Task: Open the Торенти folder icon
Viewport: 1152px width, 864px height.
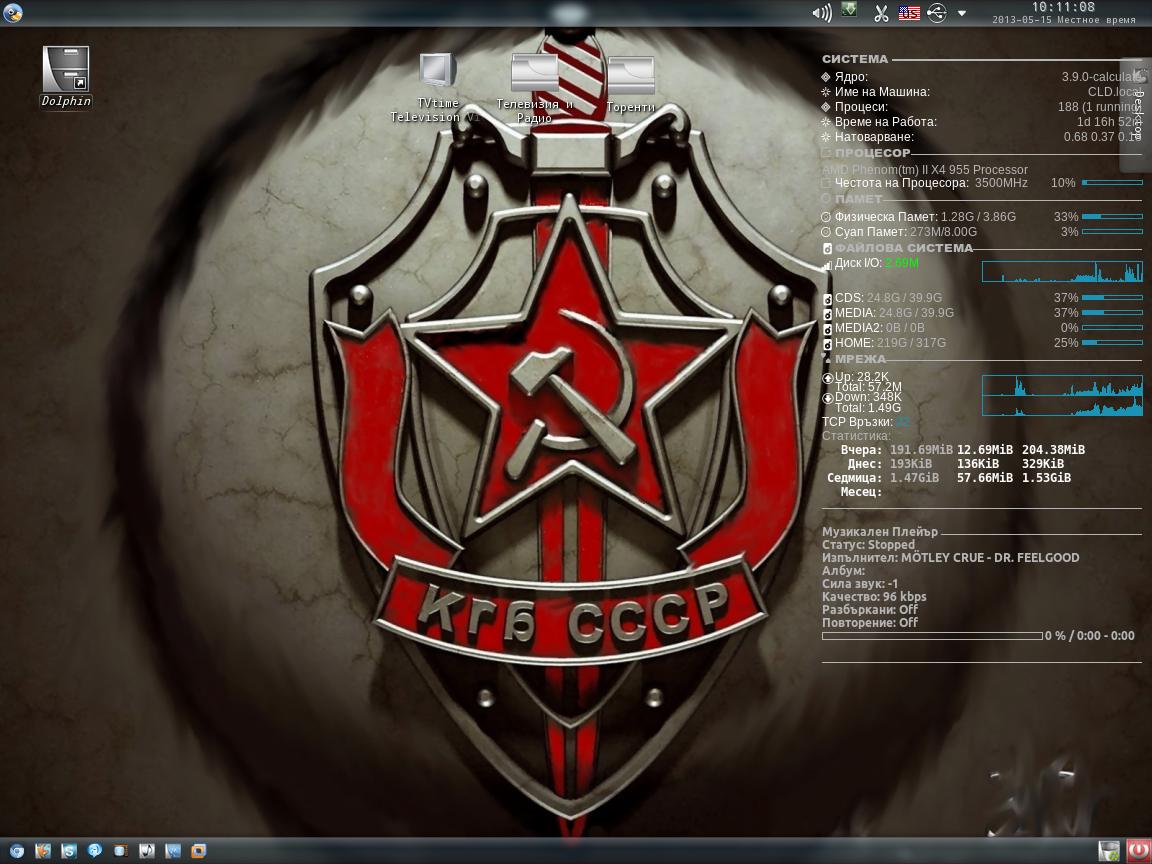Action: click(x=630, y=85)
